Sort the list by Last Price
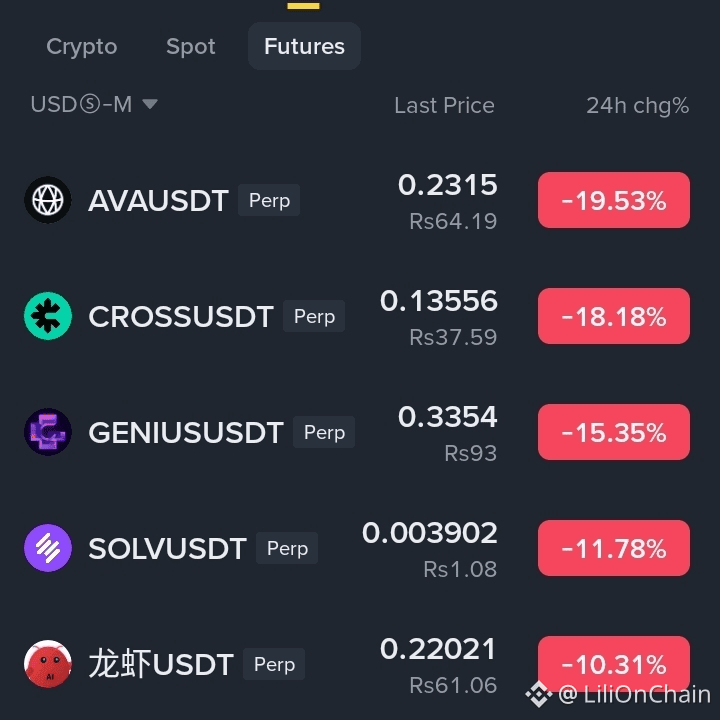Viewport: 720px width, 720px height. [444, 106]
